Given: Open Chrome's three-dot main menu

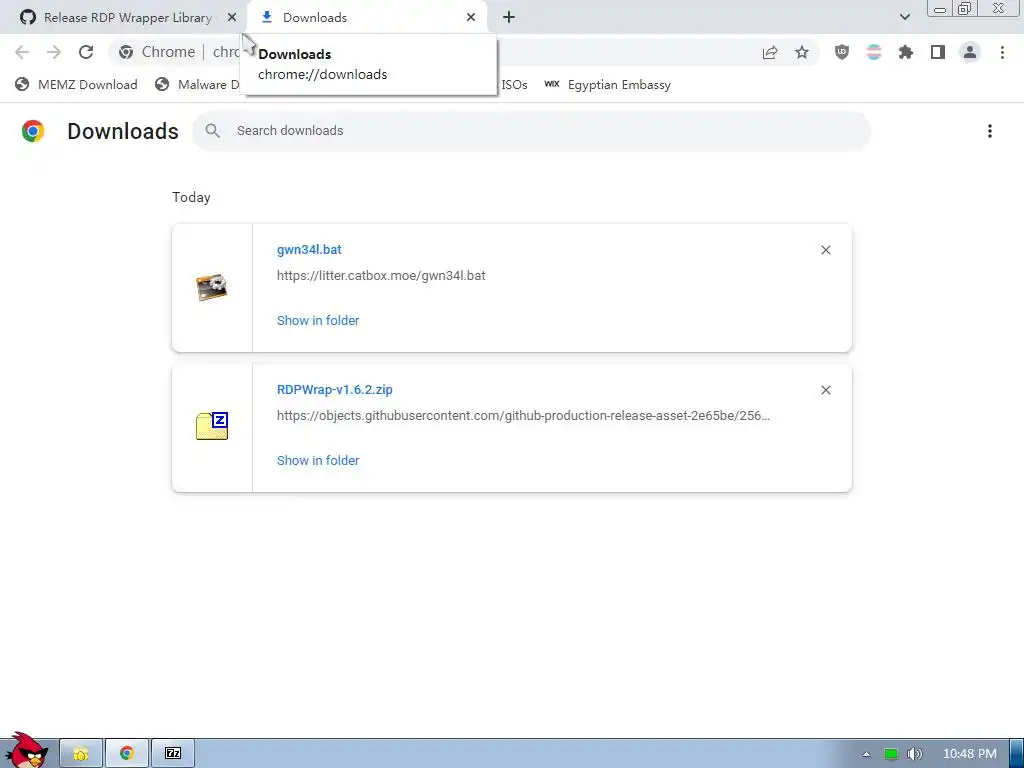Looking at the screenshot, I should 1002,52.
